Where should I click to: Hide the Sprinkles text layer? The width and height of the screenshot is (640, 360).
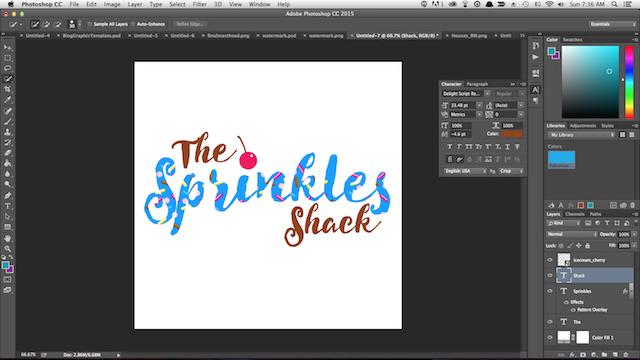pos(550,291)
